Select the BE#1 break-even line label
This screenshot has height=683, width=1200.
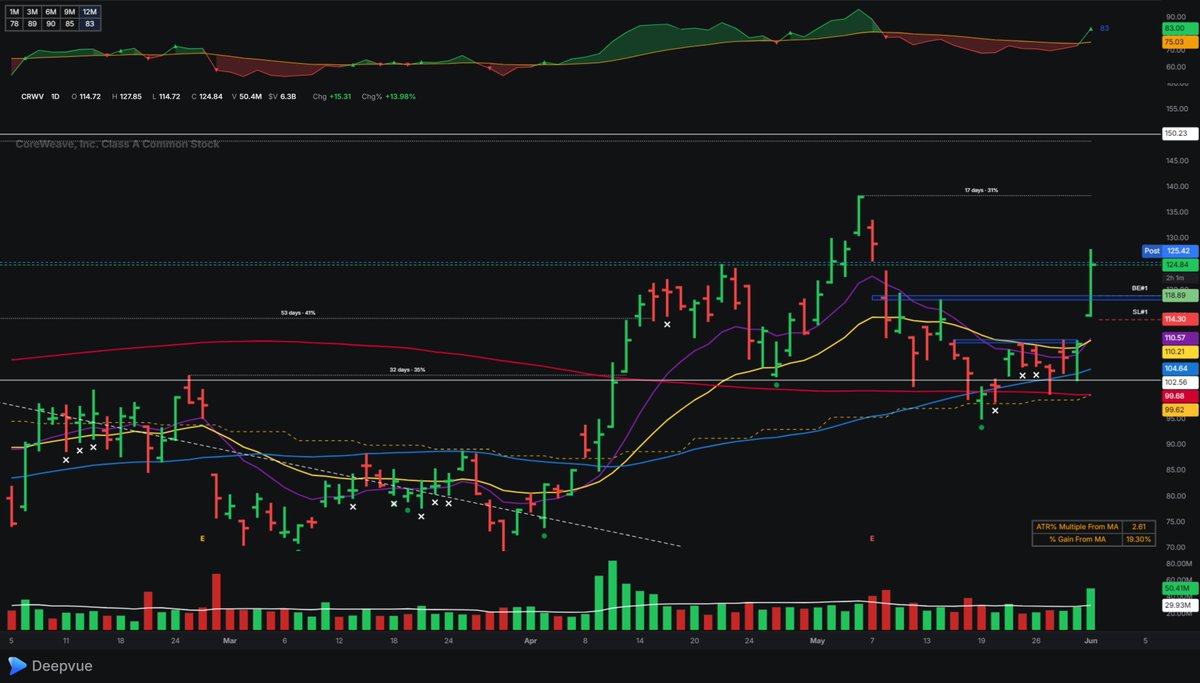point(1138,288)
